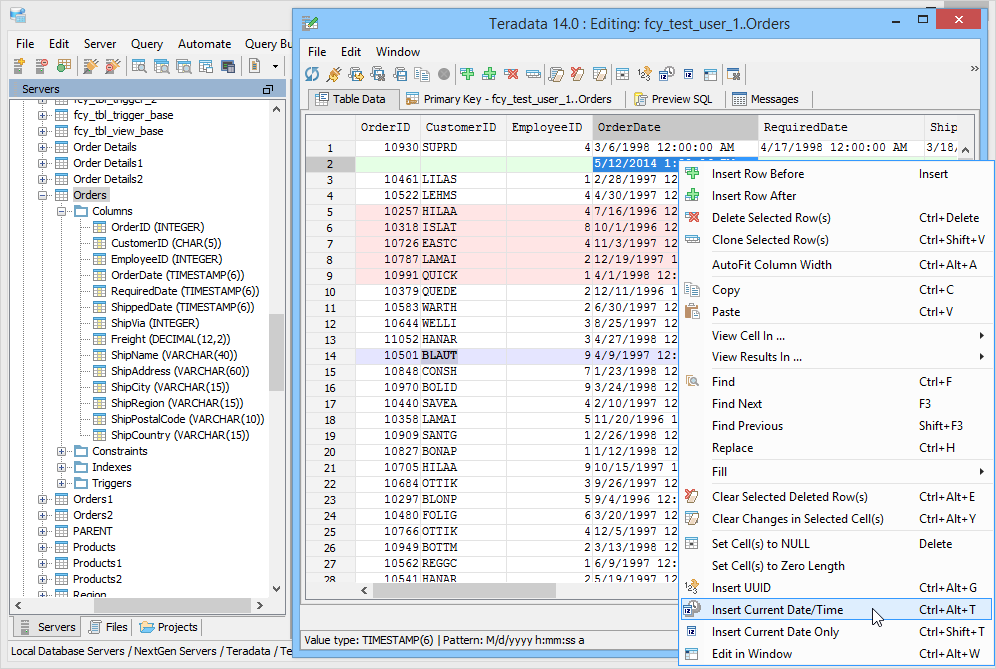Click green Insert Row Before toolbar icon
Viewport: 996px width, 669px height.
468,74
